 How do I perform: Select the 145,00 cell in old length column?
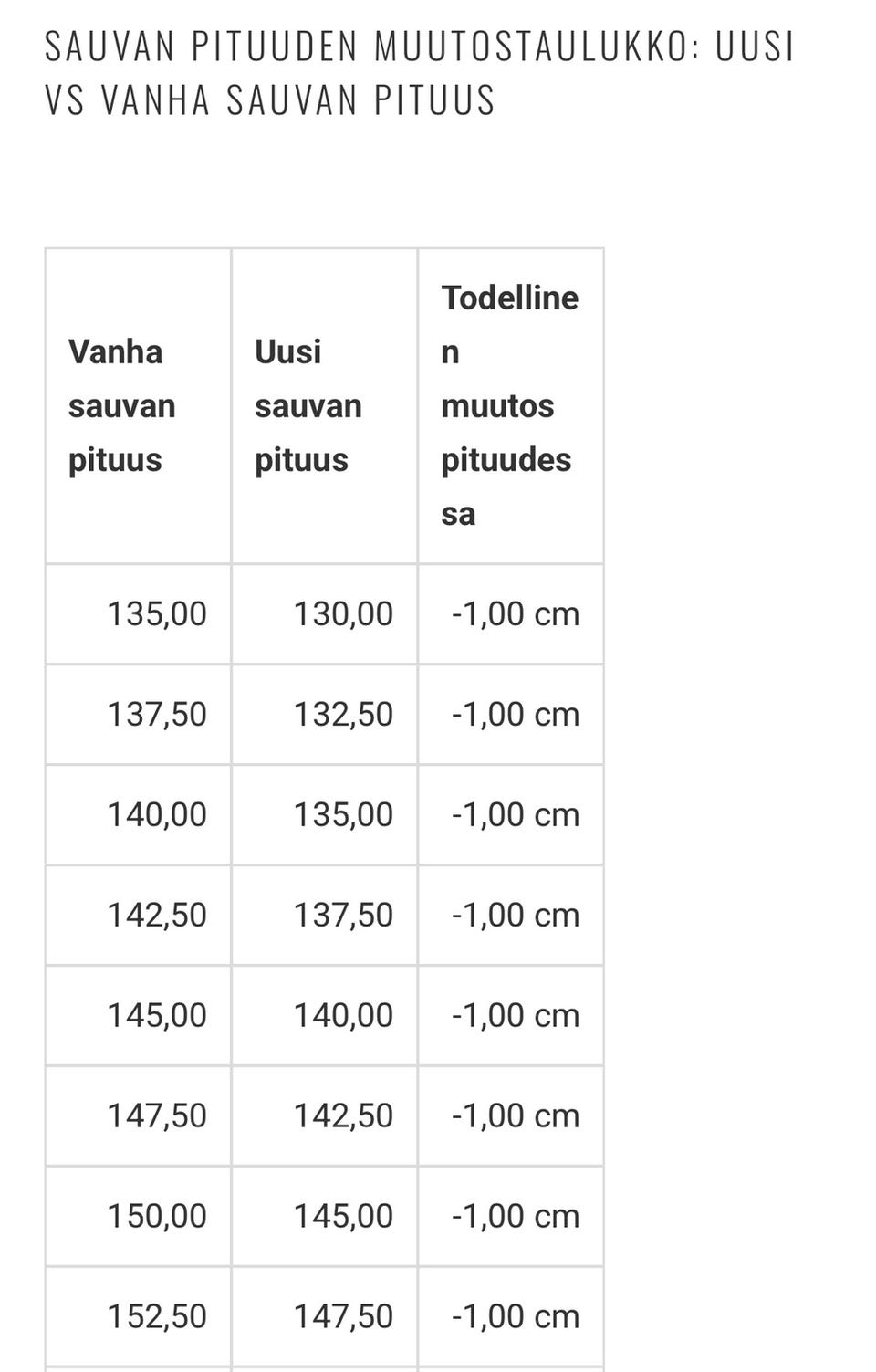tap(157, 1015)
